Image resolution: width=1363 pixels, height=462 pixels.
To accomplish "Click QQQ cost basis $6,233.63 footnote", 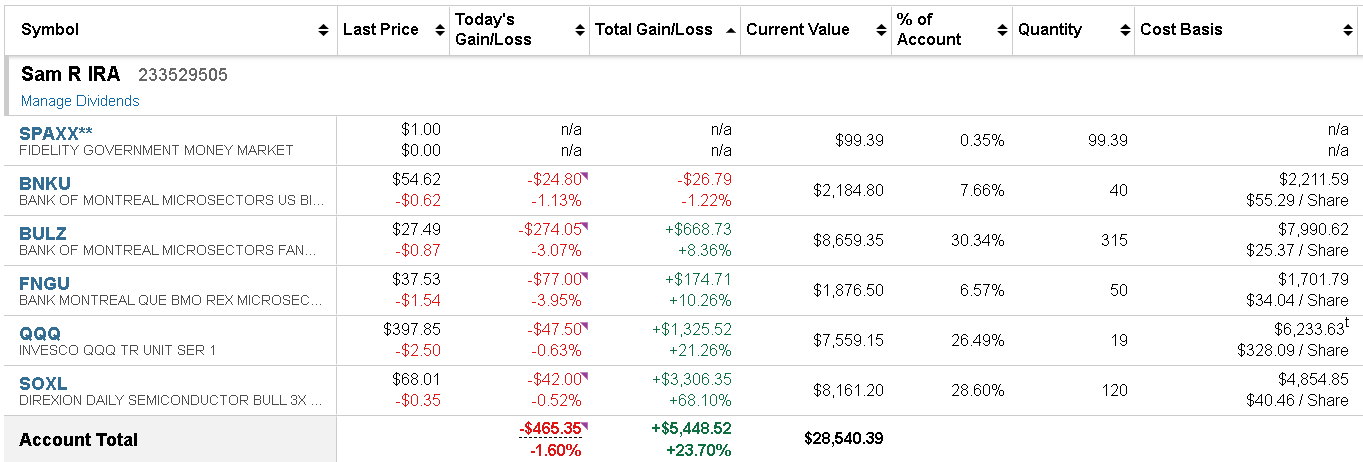I will (1347, 322).
